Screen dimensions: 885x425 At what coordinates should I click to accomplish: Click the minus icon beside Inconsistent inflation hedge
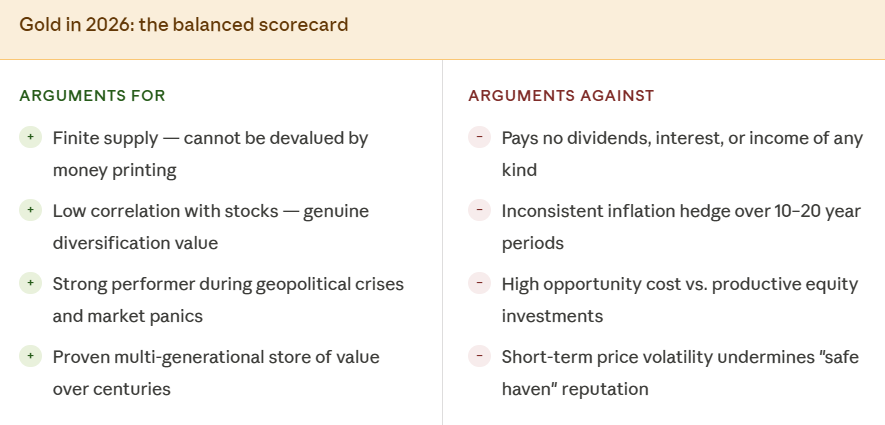pyautogui.click(x=479, y=210)
